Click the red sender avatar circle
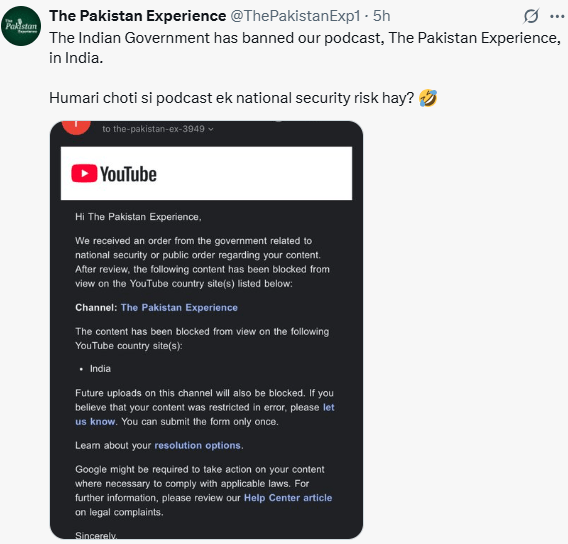 click(x=76, y=127)
